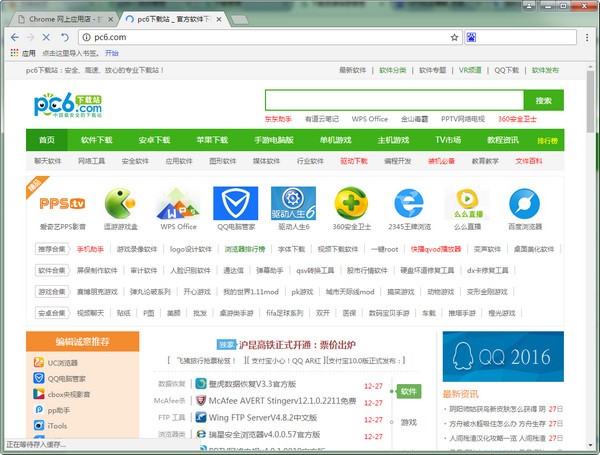This screenshot has width=600, height=455.
Task: Click the scrollbar down arrow
Action: [590, 445]
